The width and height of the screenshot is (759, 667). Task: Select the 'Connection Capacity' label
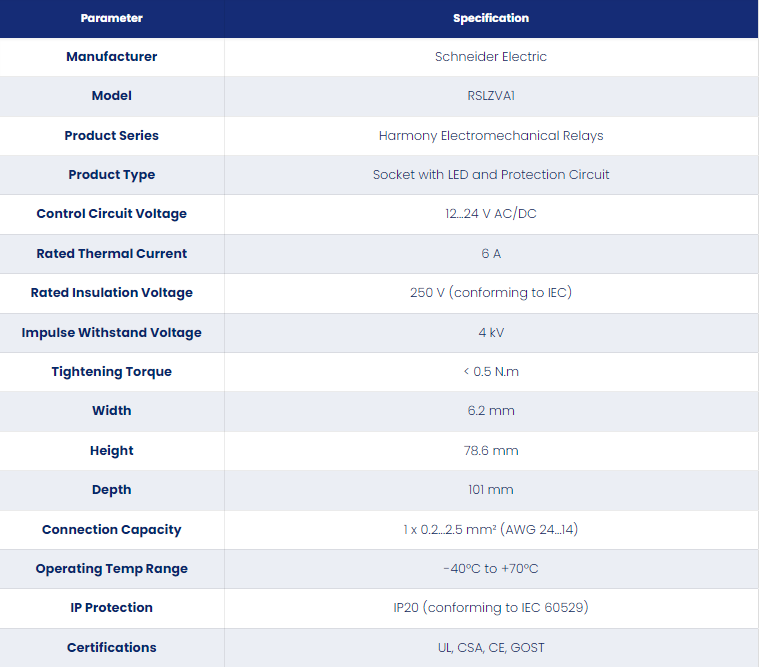tap(111, 530)
